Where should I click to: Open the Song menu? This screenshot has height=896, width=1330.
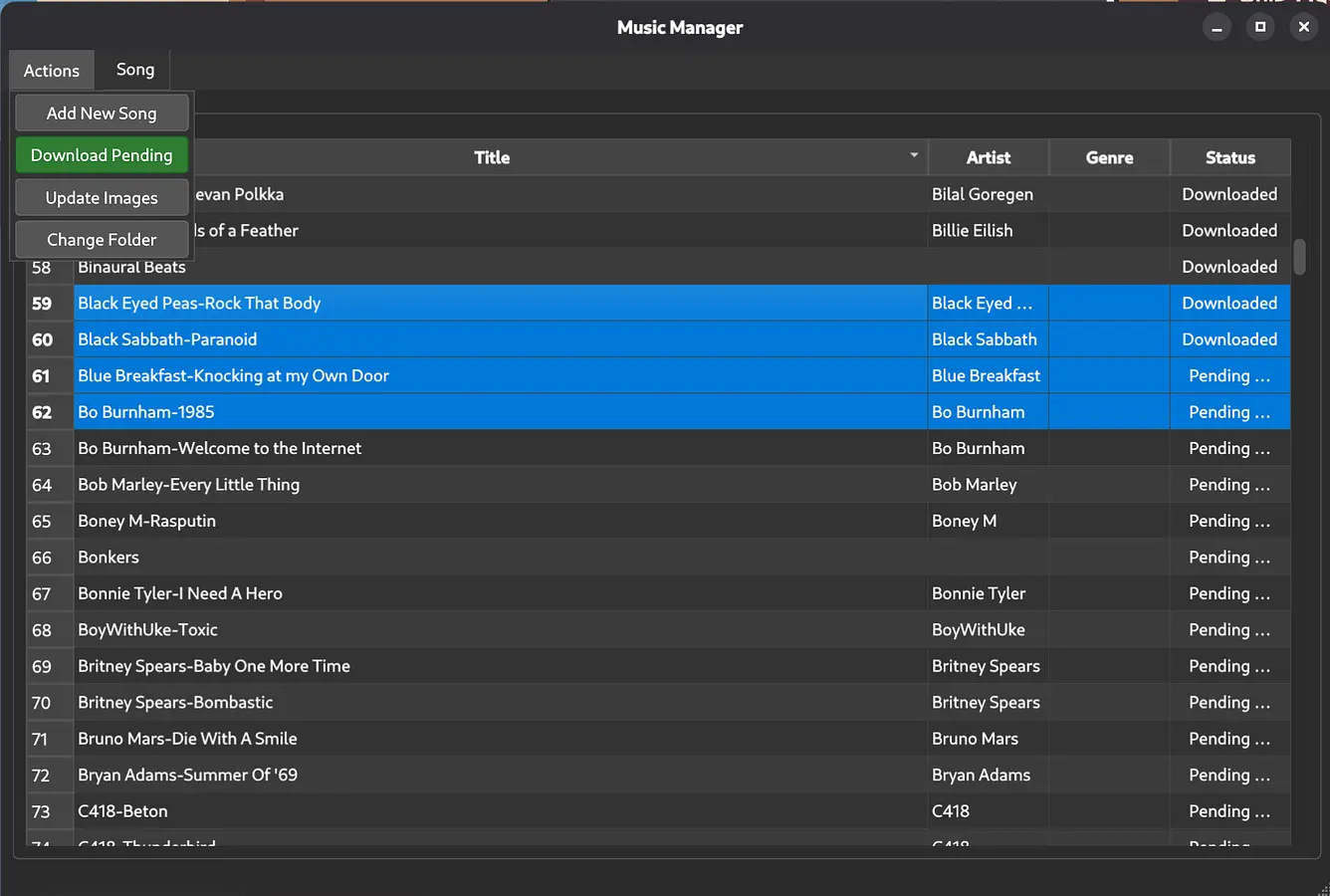tap(134, 70)
